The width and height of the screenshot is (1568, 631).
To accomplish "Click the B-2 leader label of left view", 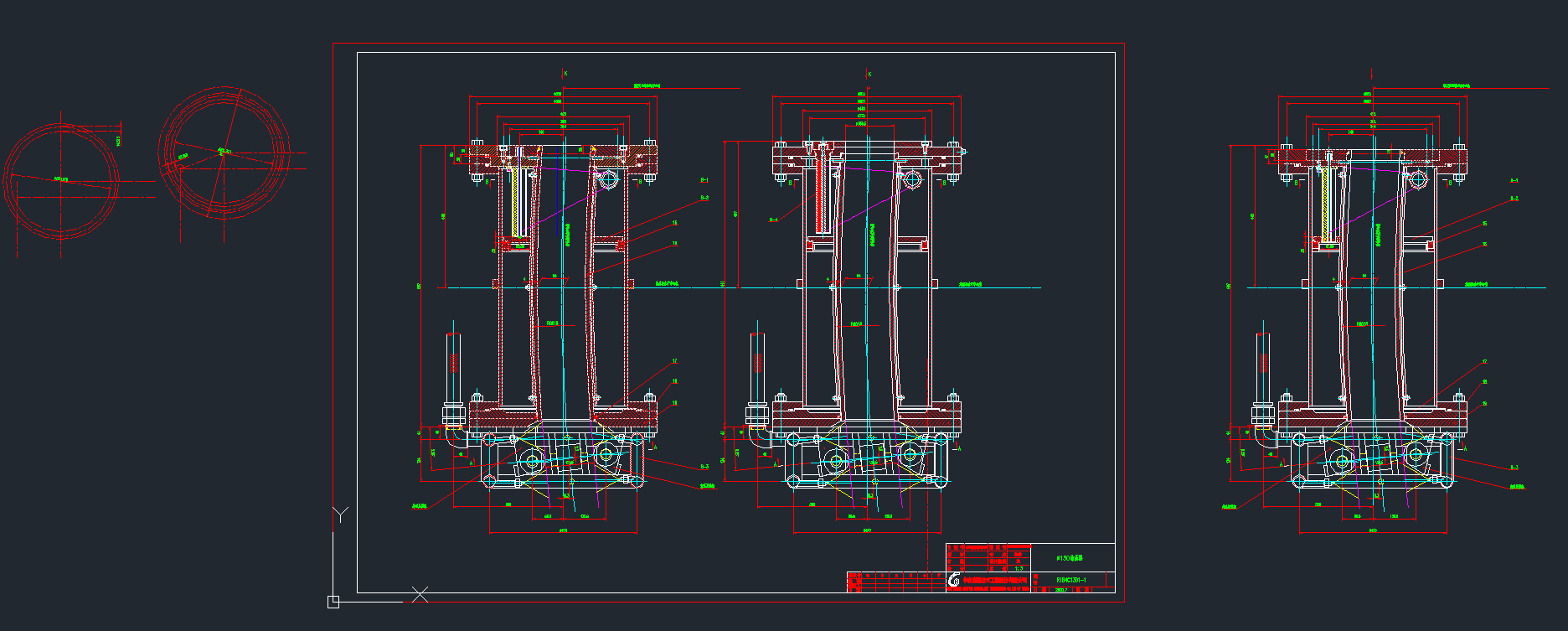I will pos(704,198).
